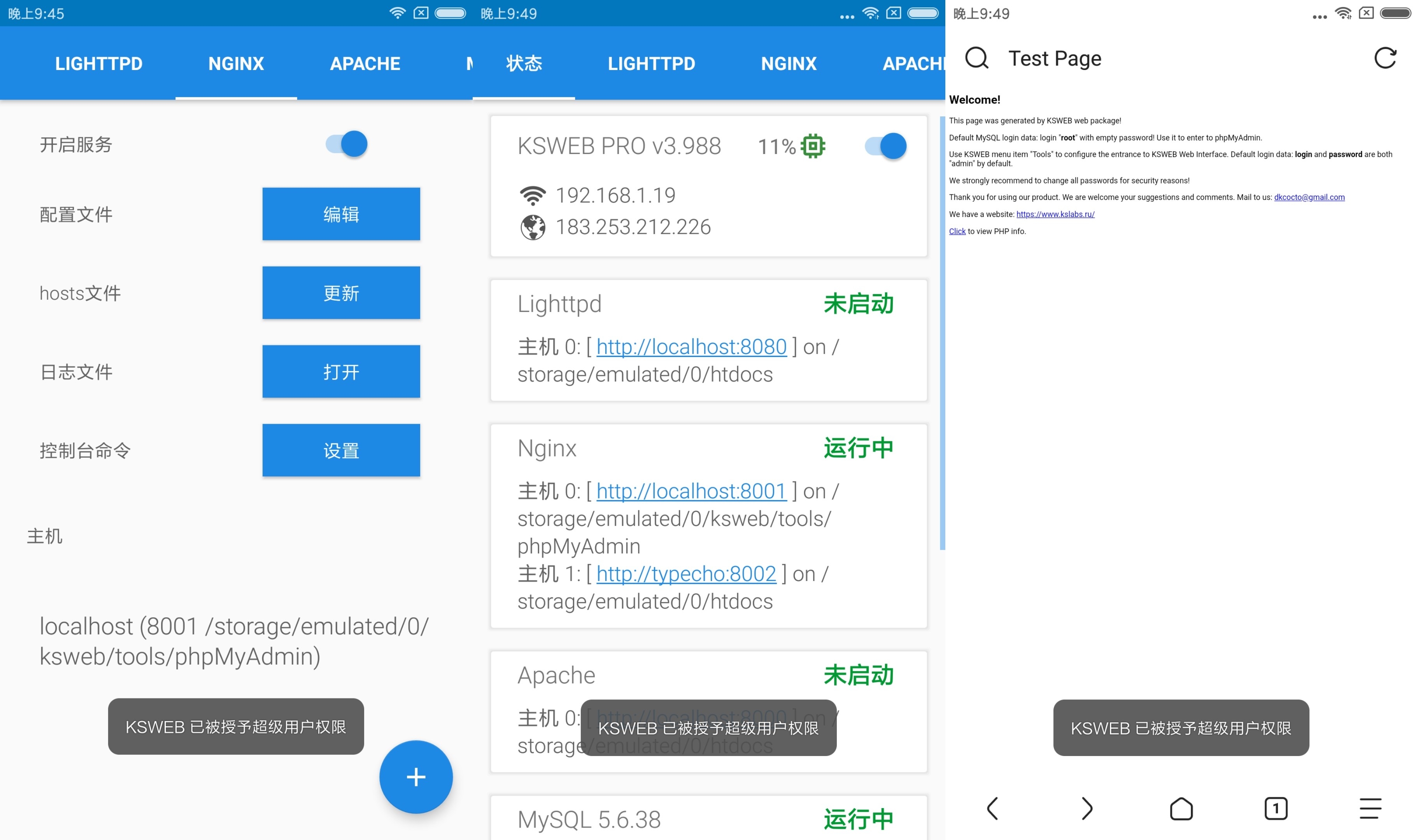This screenshot has height=840, width=1418.
Task: Open the LIGHTTPD tab in left panel
Action: coord(98,63)
